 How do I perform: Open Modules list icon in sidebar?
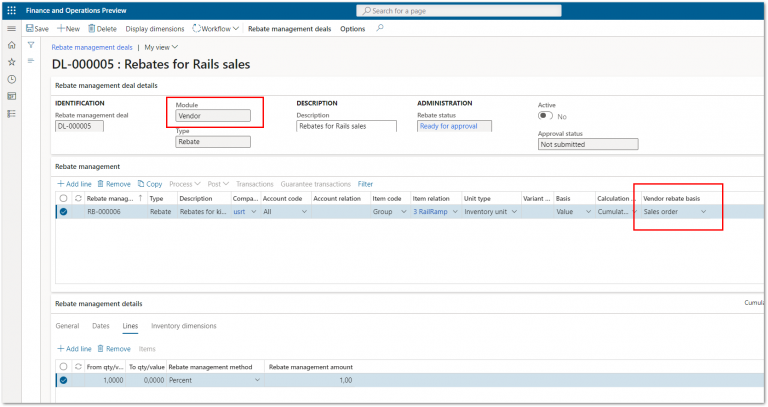(x=11, y=114)
